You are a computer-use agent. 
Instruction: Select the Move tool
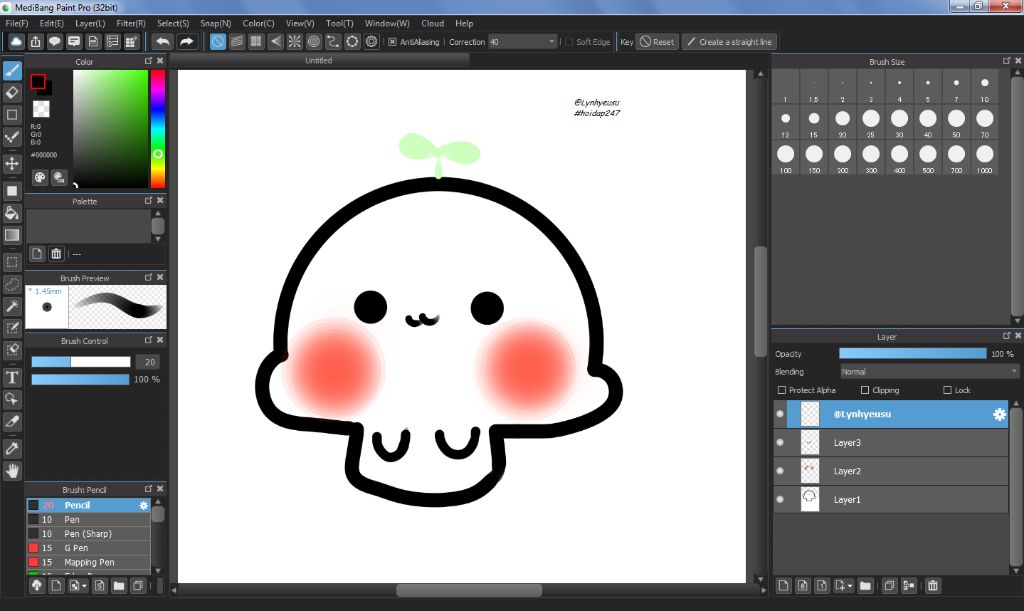point(12,163)
